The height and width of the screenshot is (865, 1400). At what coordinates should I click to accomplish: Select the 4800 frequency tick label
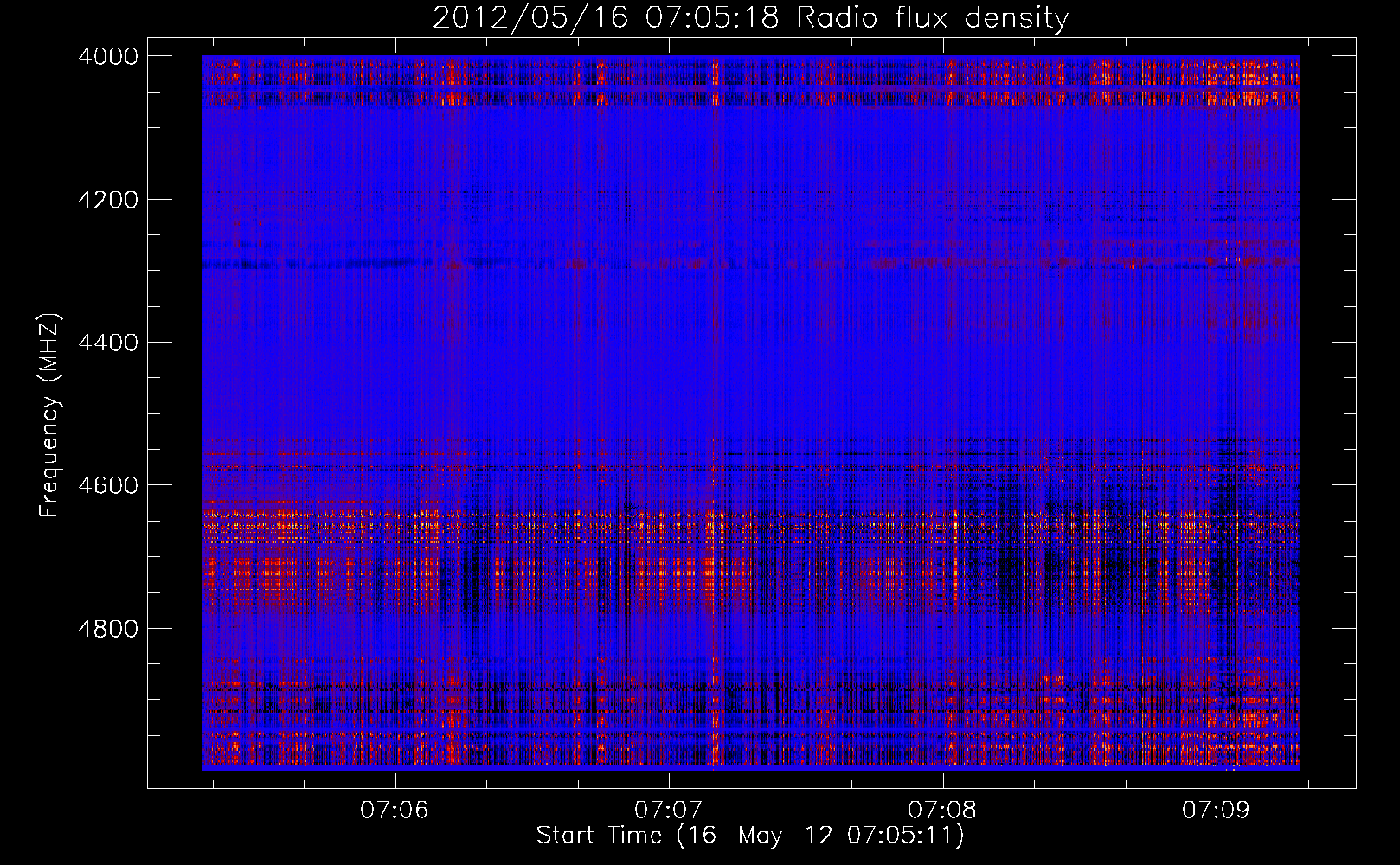(108, 629)
